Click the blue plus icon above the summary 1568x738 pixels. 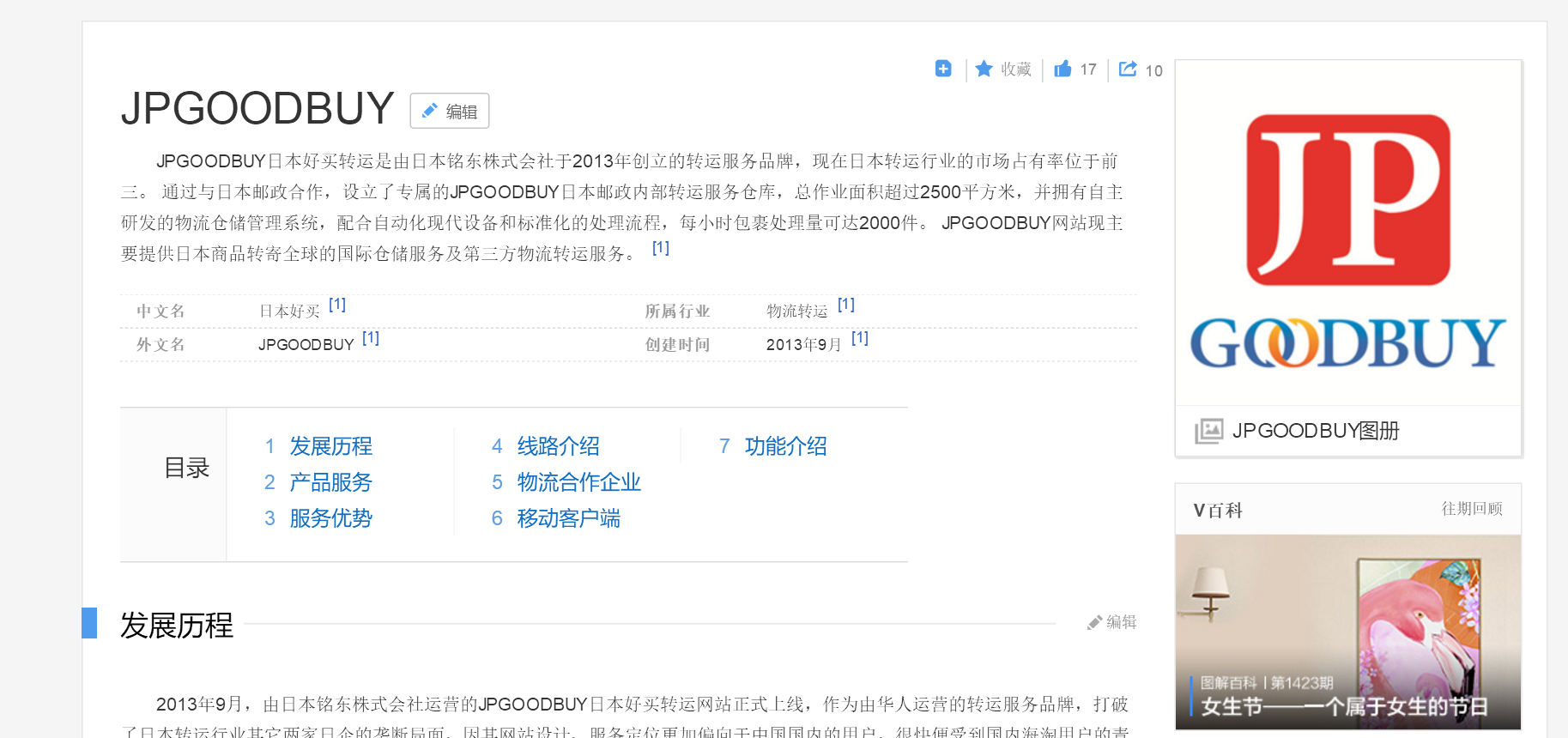tap(943, 69)
